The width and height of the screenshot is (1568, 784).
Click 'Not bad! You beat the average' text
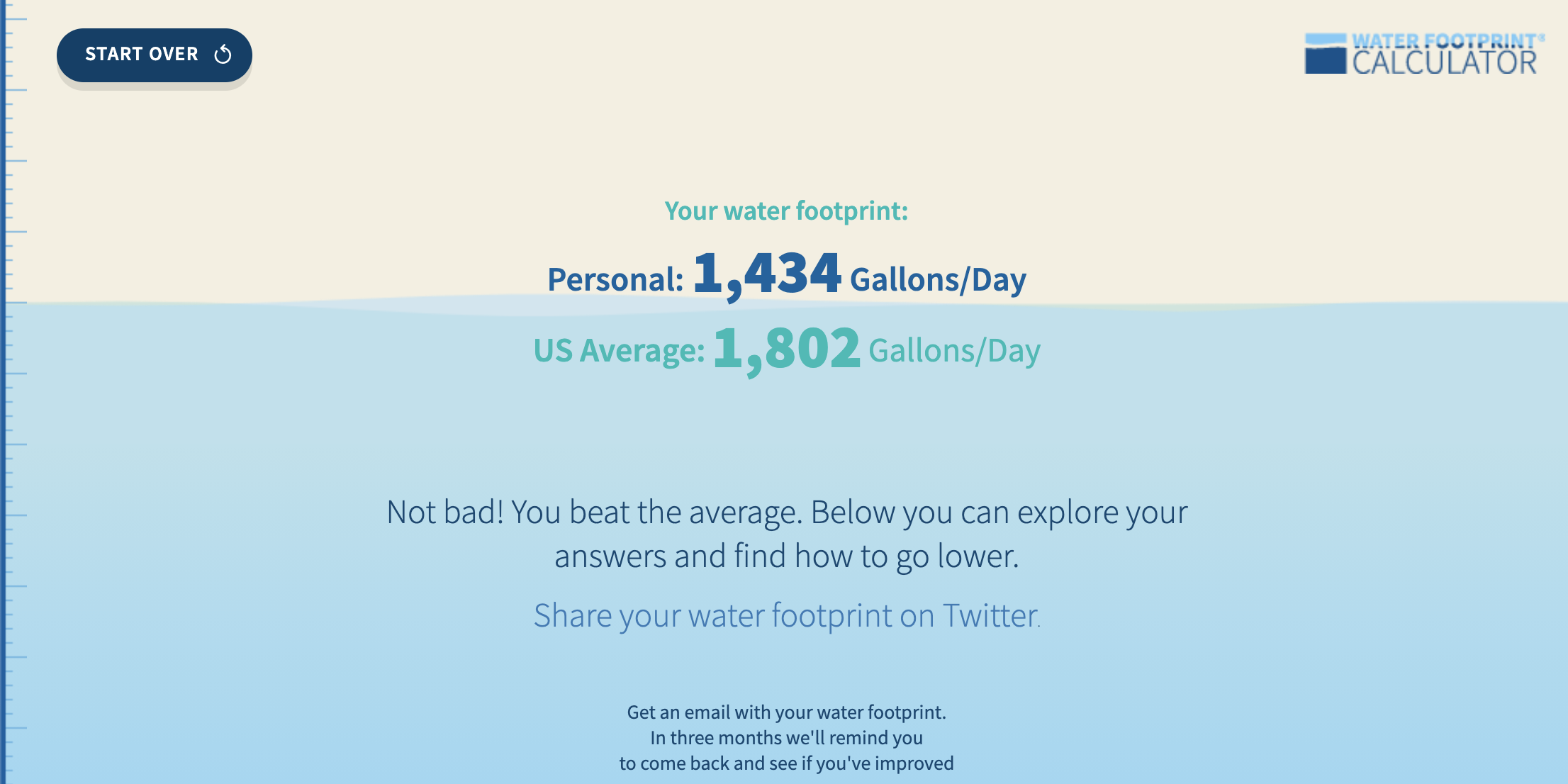pyautogui.click(x=594, y=513)
